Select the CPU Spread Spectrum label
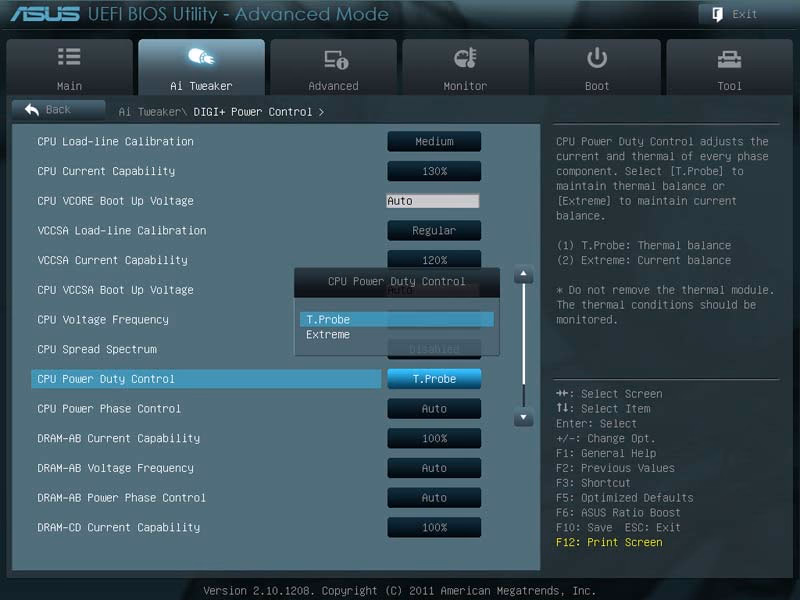The width and height of the screenshot is (800, 600). pos(97,349)
